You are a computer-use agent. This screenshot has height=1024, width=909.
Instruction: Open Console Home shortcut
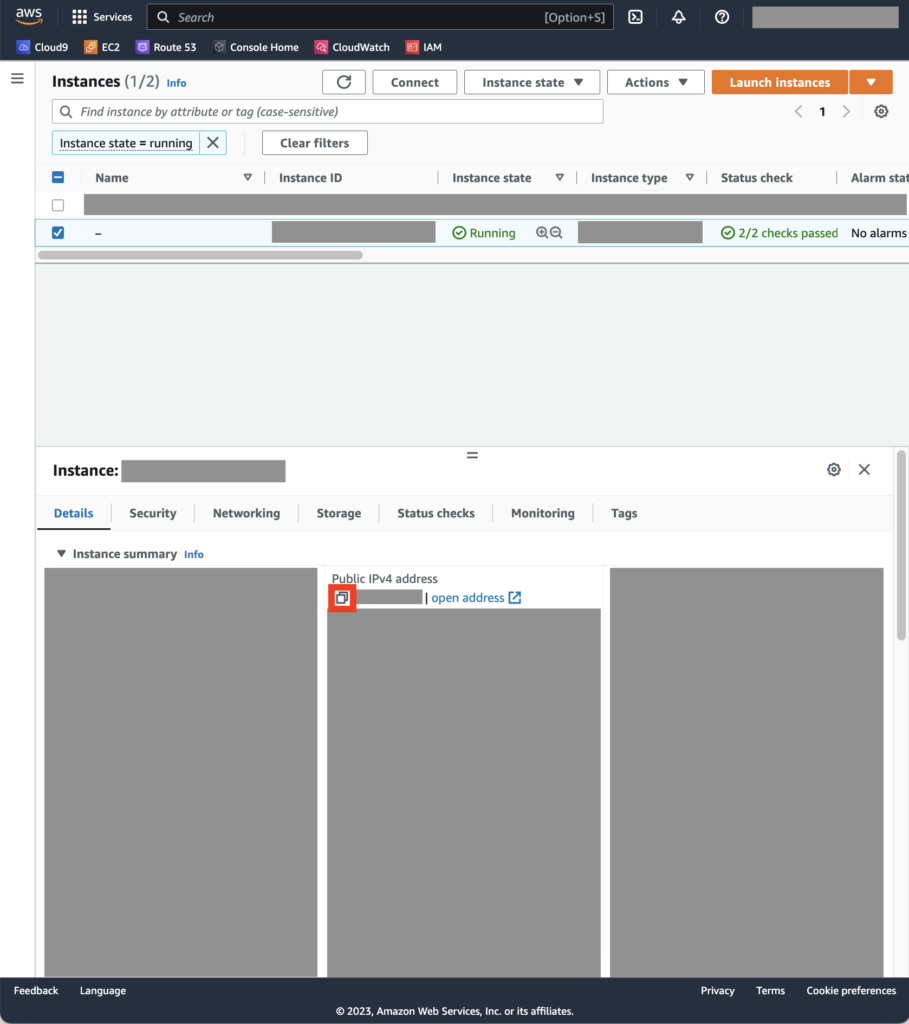point(256,47)
